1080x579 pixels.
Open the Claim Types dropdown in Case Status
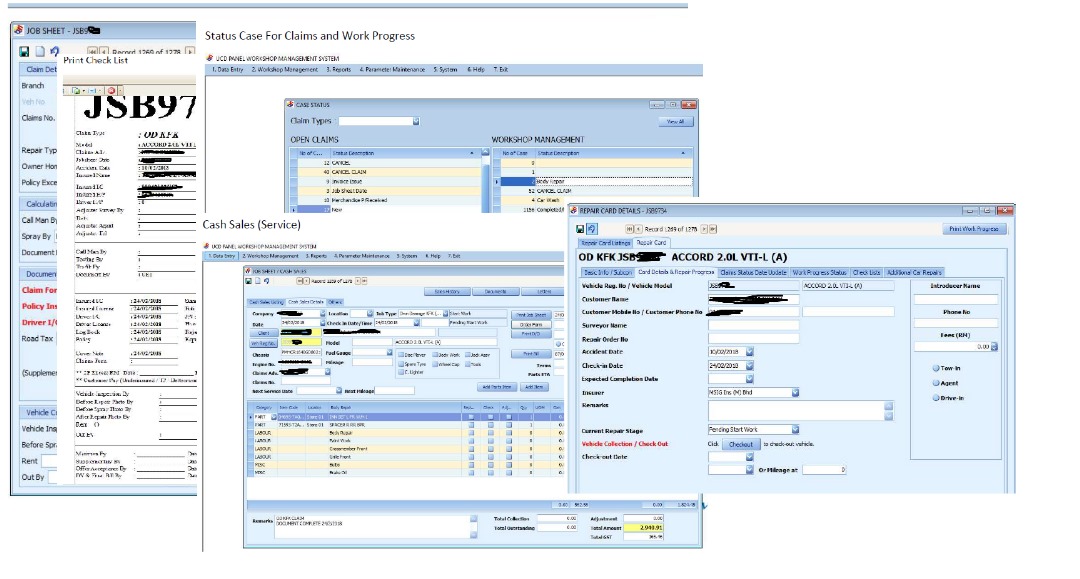(x=416, y=120)
